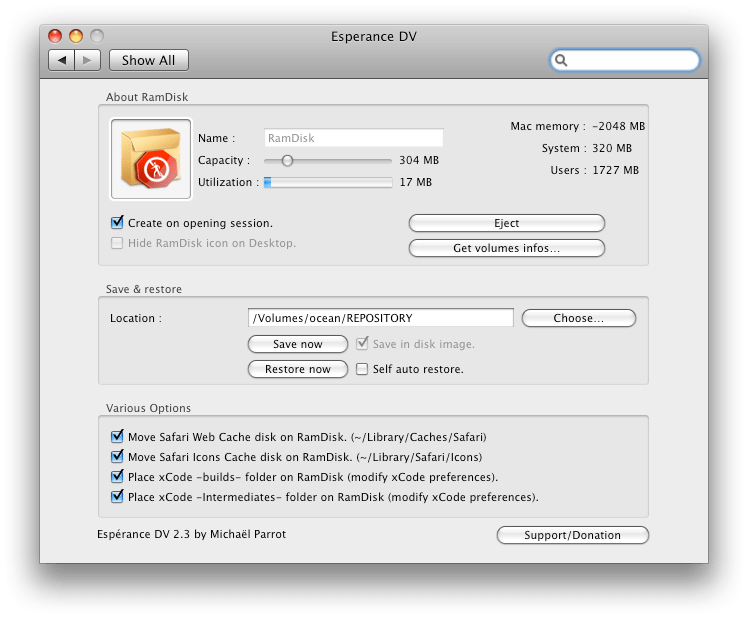
Task: Click the Eject button
Action: (x=507, y=223)
